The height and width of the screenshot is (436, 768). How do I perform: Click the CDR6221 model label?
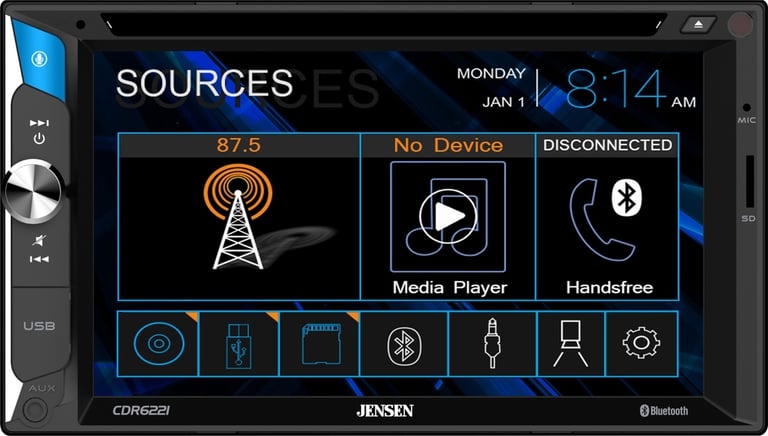click(141, 410)
